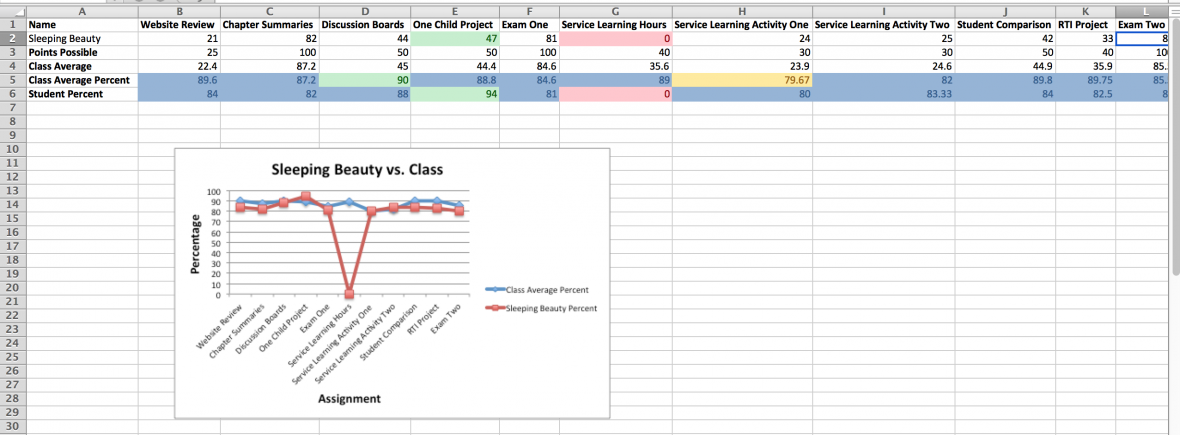The height and width of the screenshot is (435, 1180).
Task: Select the Assignment horizontal axis title
Action: point(349,399)
